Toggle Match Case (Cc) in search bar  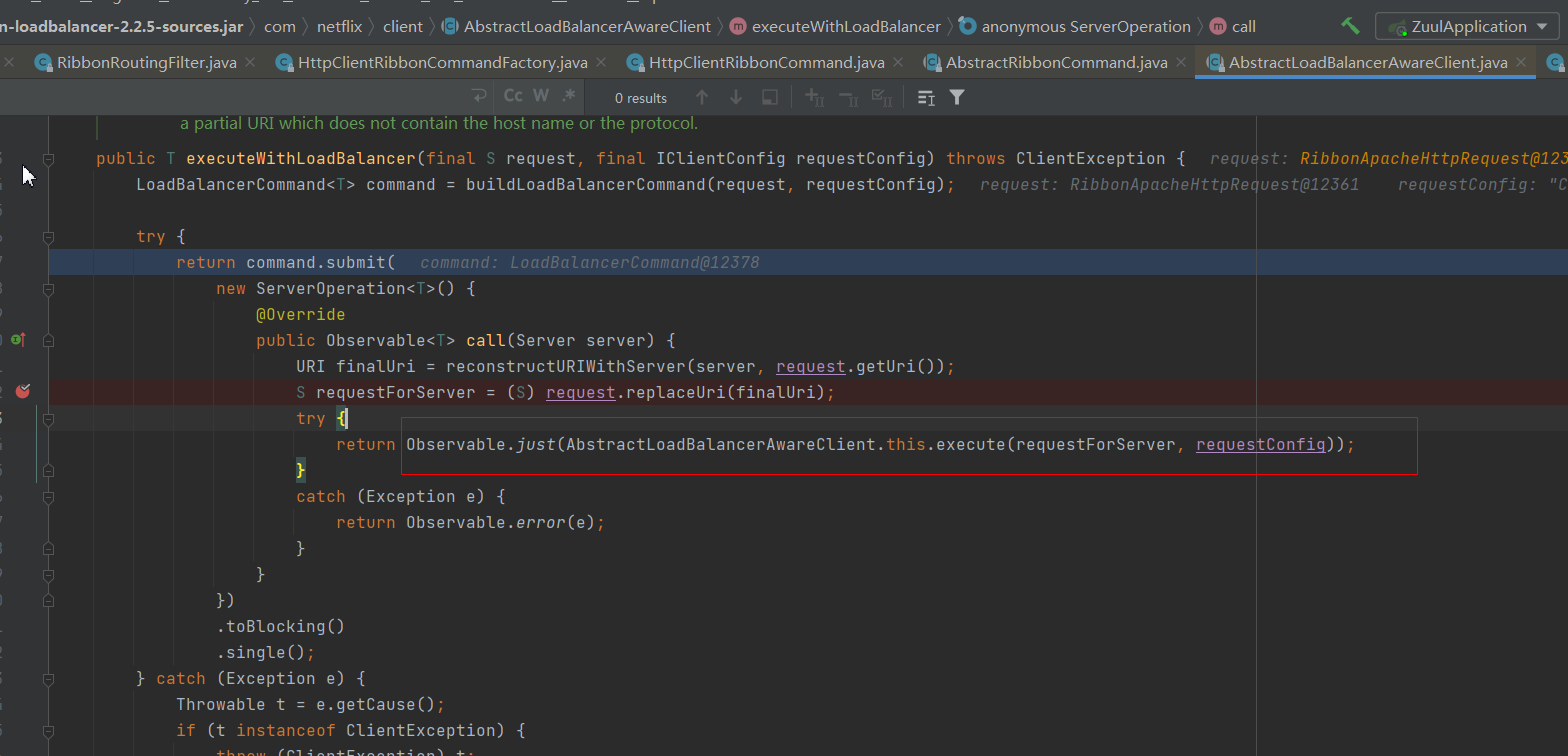(x=513, y=96)
